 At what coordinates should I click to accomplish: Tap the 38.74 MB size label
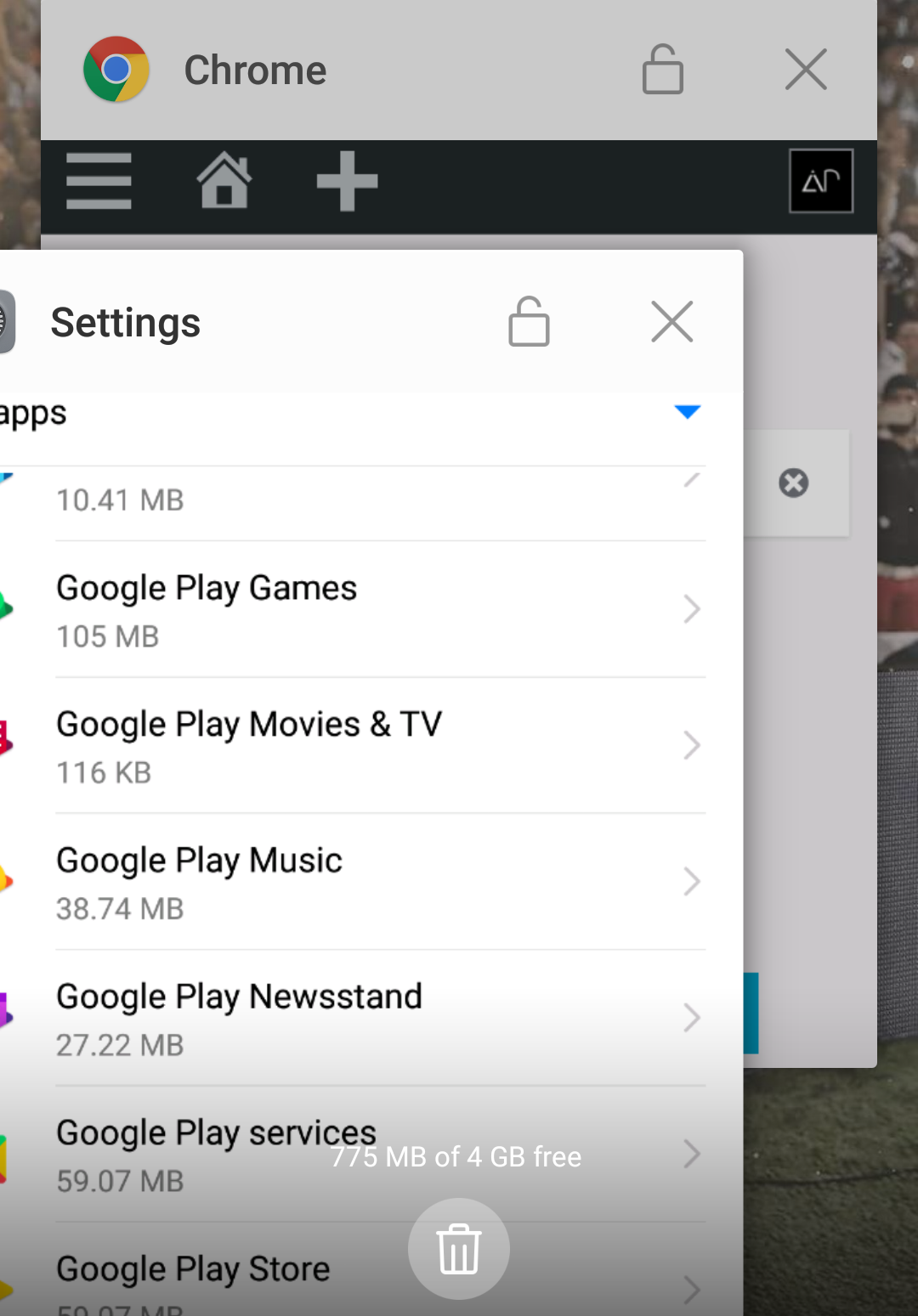click(120, 908)
